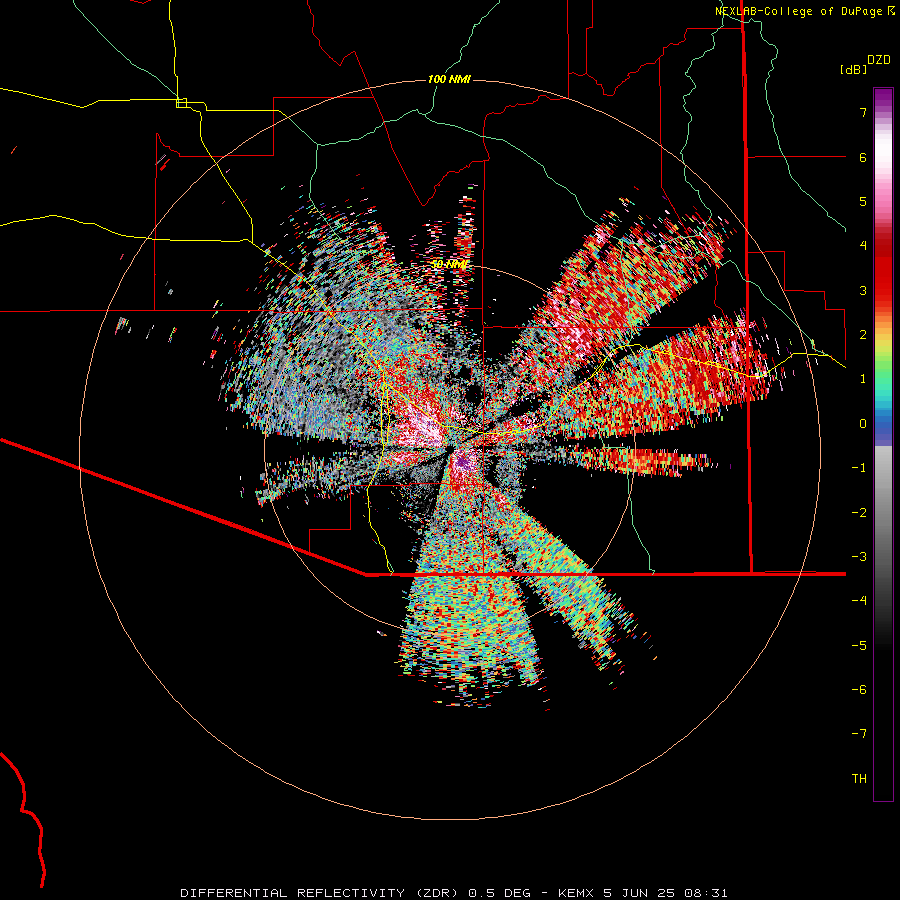Click the -1 value on color scale
900x900 pixels.
point(859,468)
